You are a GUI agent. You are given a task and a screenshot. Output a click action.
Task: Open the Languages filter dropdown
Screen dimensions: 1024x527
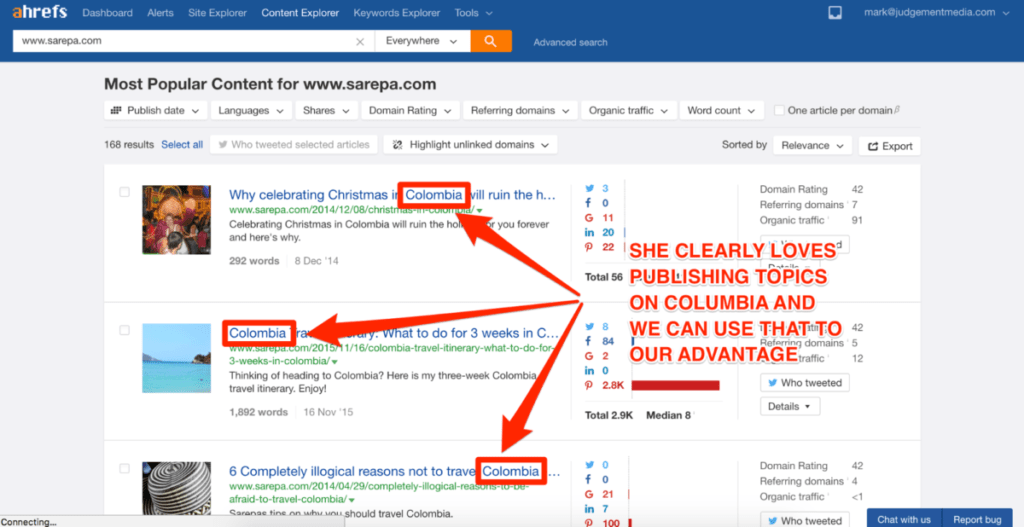(x=251, y=110)
